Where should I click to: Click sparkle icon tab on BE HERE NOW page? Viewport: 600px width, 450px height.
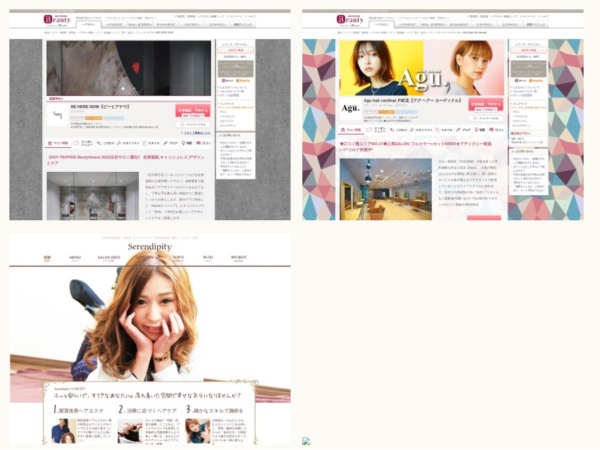[99, 143]
